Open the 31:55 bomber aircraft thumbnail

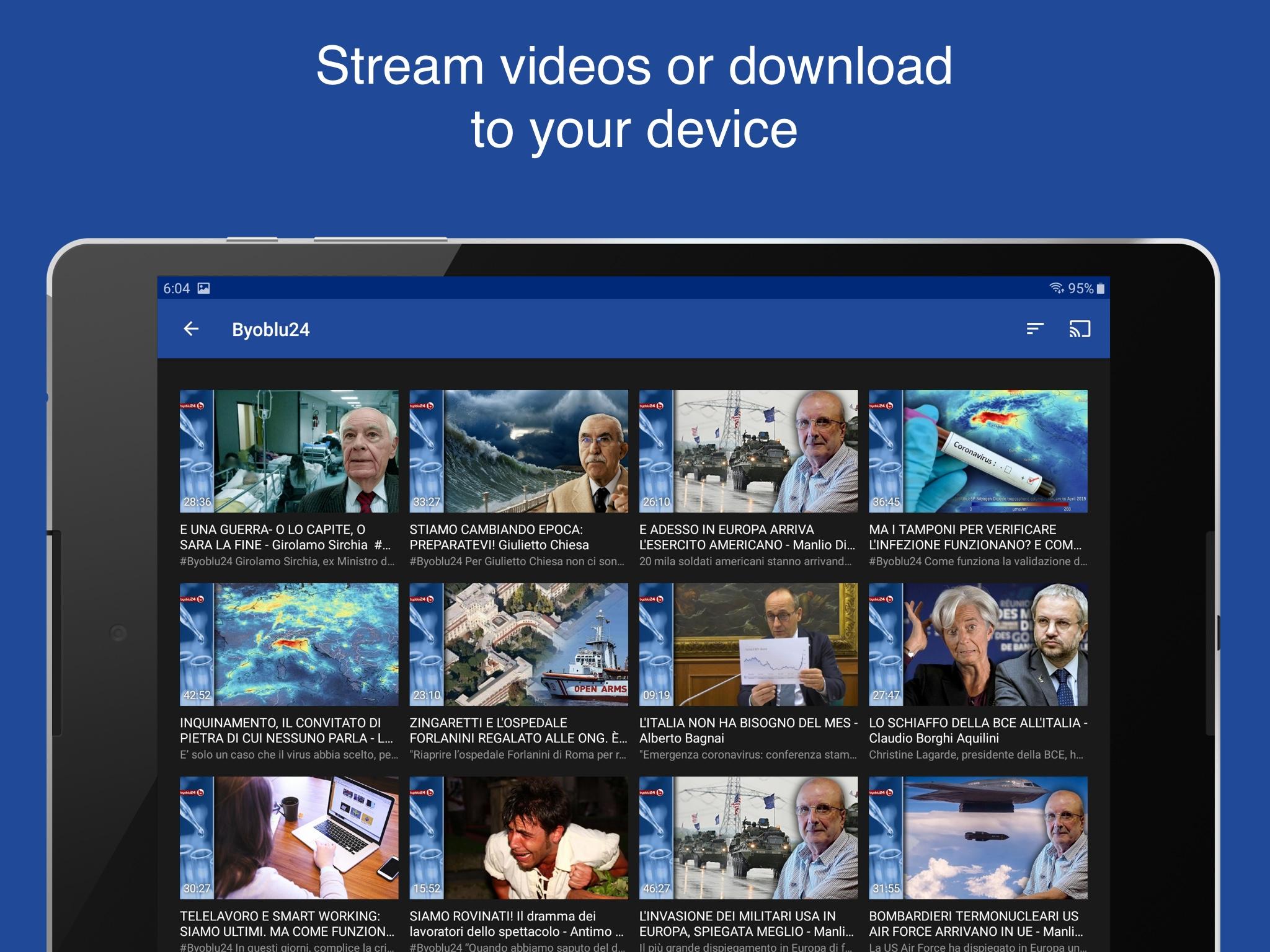click(x=978, y=837)
